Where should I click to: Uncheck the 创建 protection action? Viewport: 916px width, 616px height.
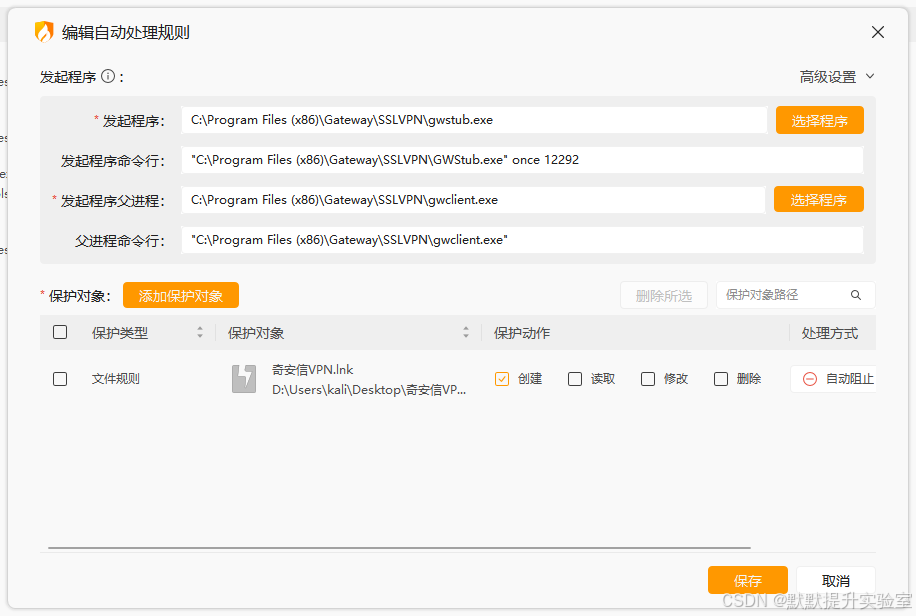coord(502,379)
